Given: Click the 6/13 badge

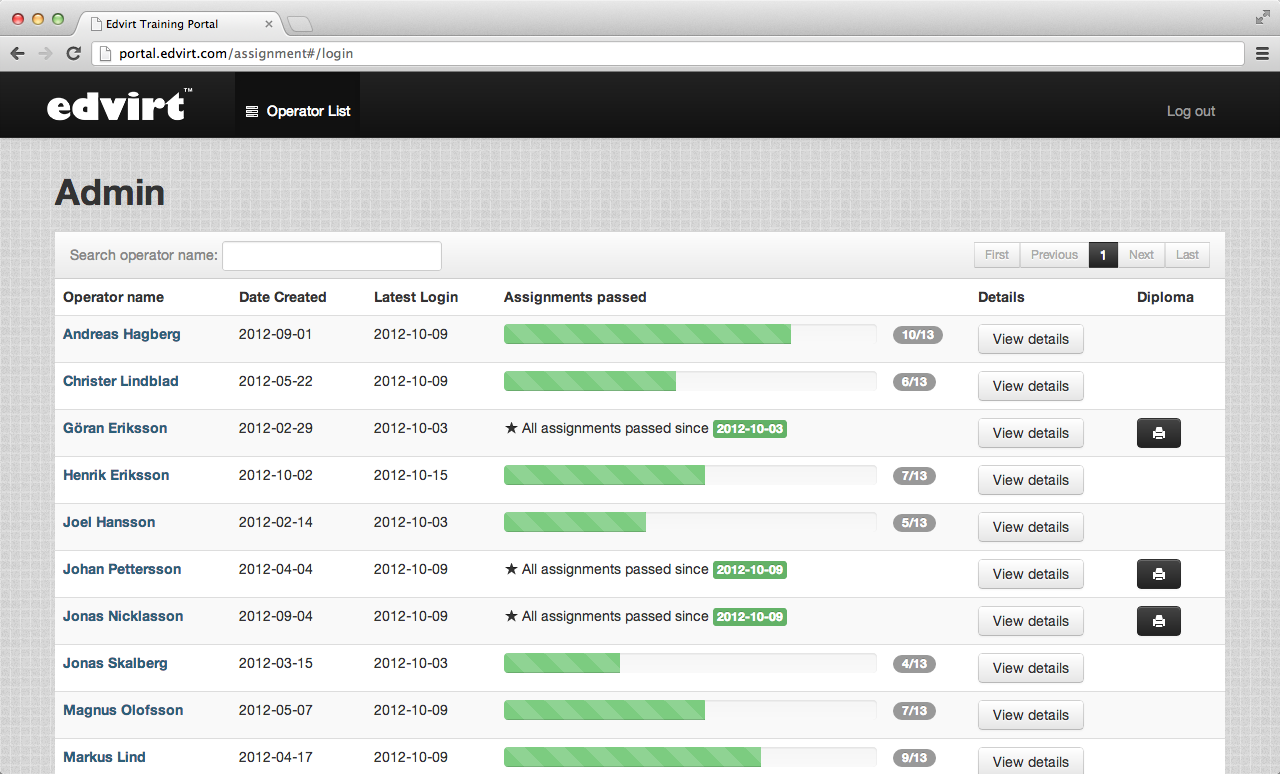Looking at the screenshot, I should pos(914,382).
